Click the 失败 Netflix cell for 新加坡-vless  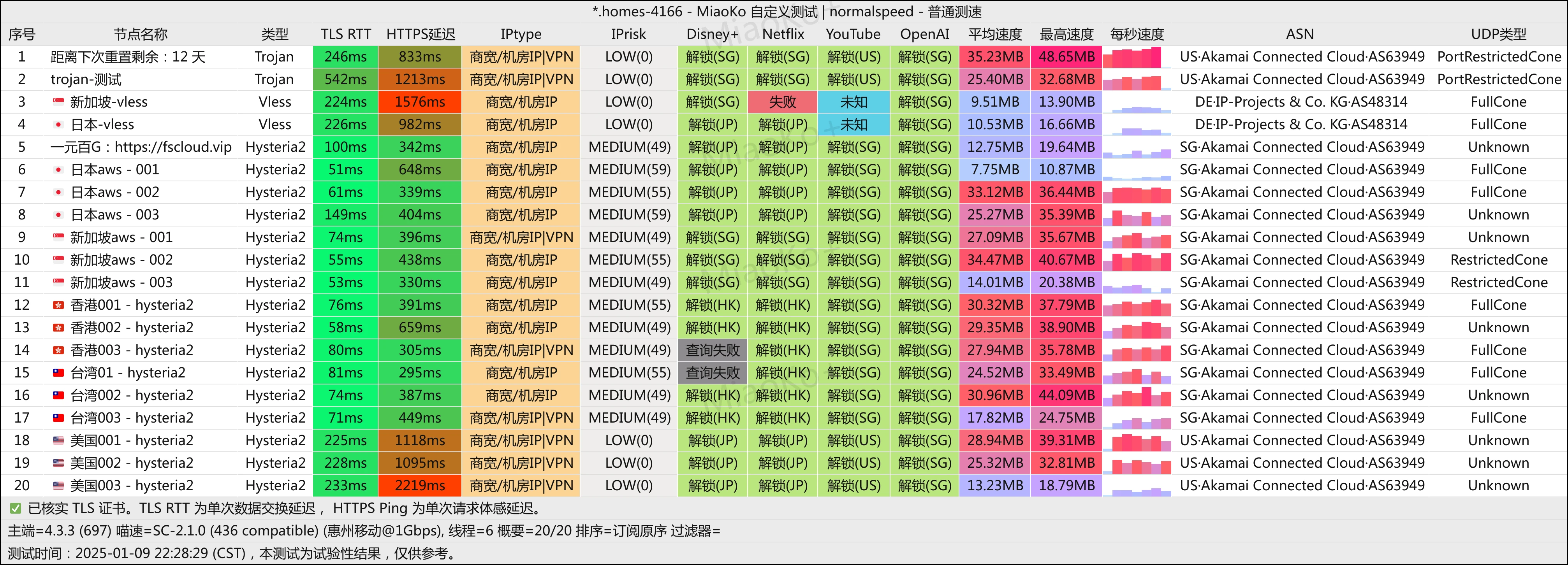click(x=783, y=102)
